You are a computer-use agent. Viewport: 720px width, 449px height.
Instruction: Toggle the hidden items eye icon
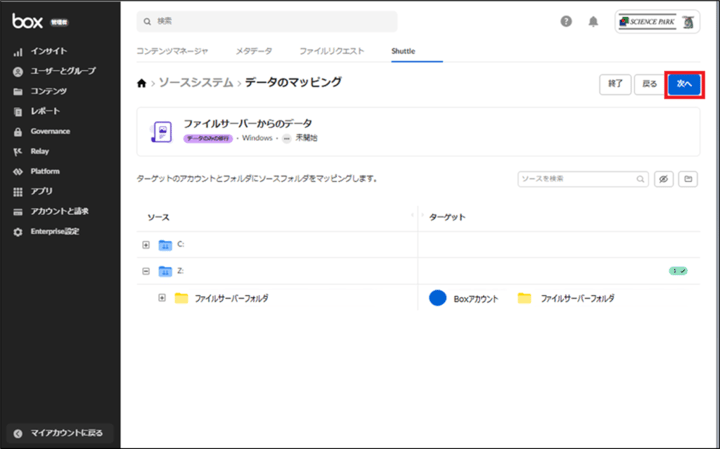tap(663, 179)
